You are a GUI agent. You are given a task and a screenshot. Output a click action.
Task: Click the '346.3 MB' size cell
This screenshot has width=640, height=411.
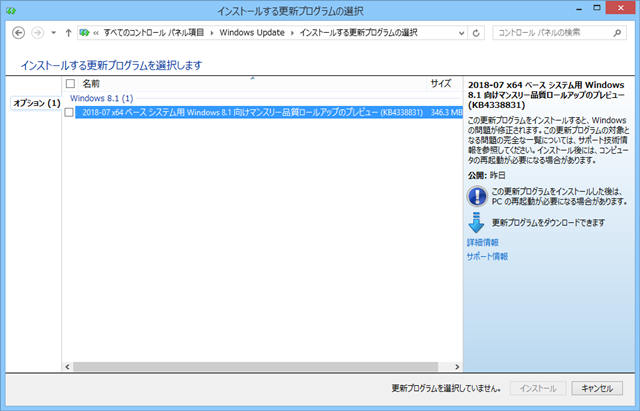[446, 112]
